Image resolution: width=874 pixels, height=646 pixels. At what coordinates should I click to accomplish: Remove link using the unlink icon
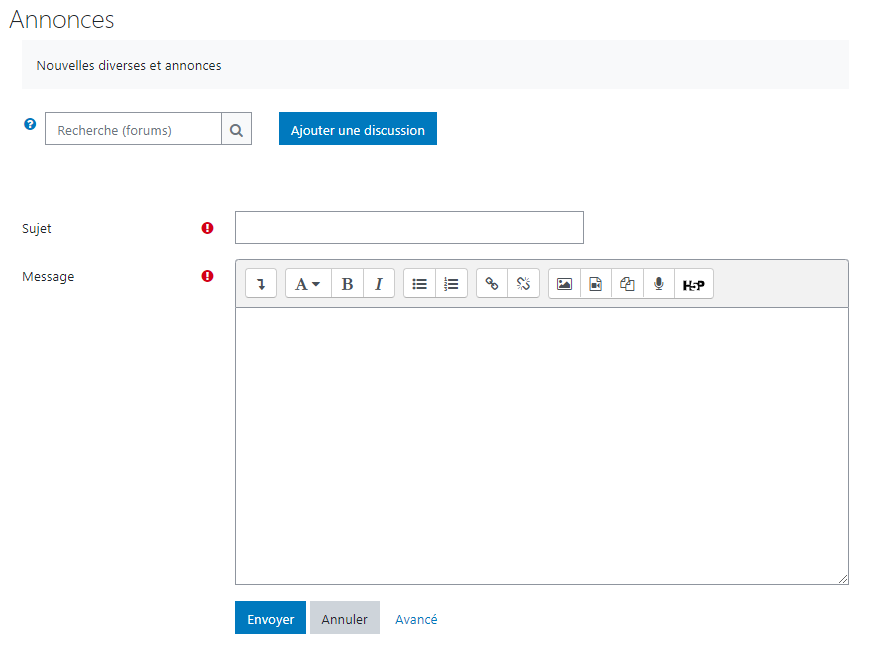pos(523,284)
